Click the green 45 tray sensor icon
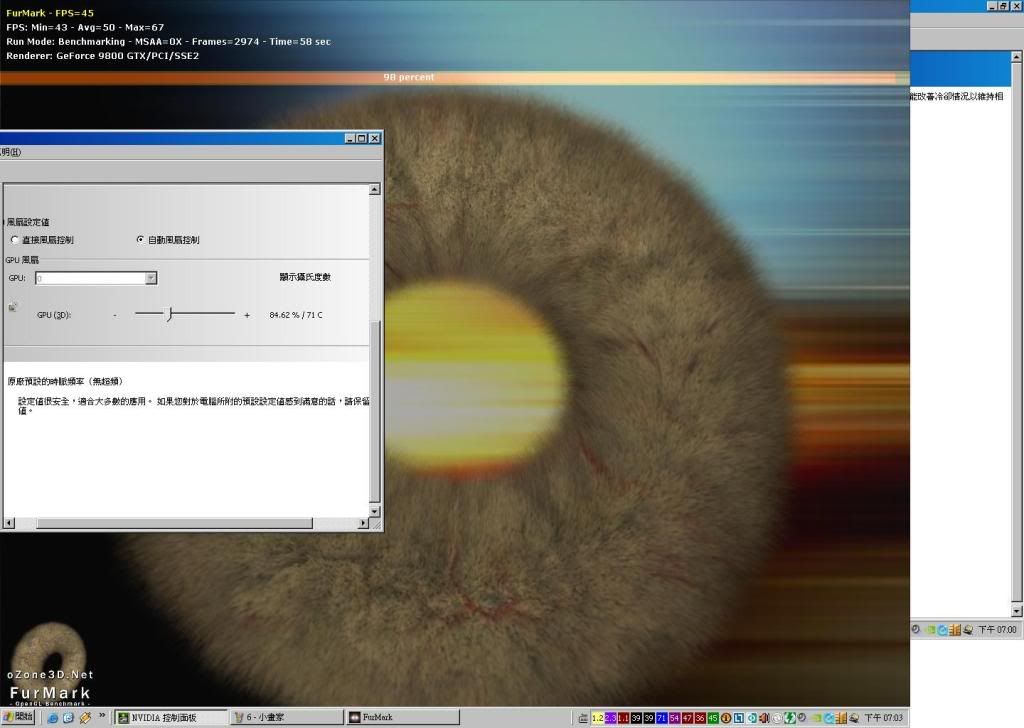 coord(713,718)
